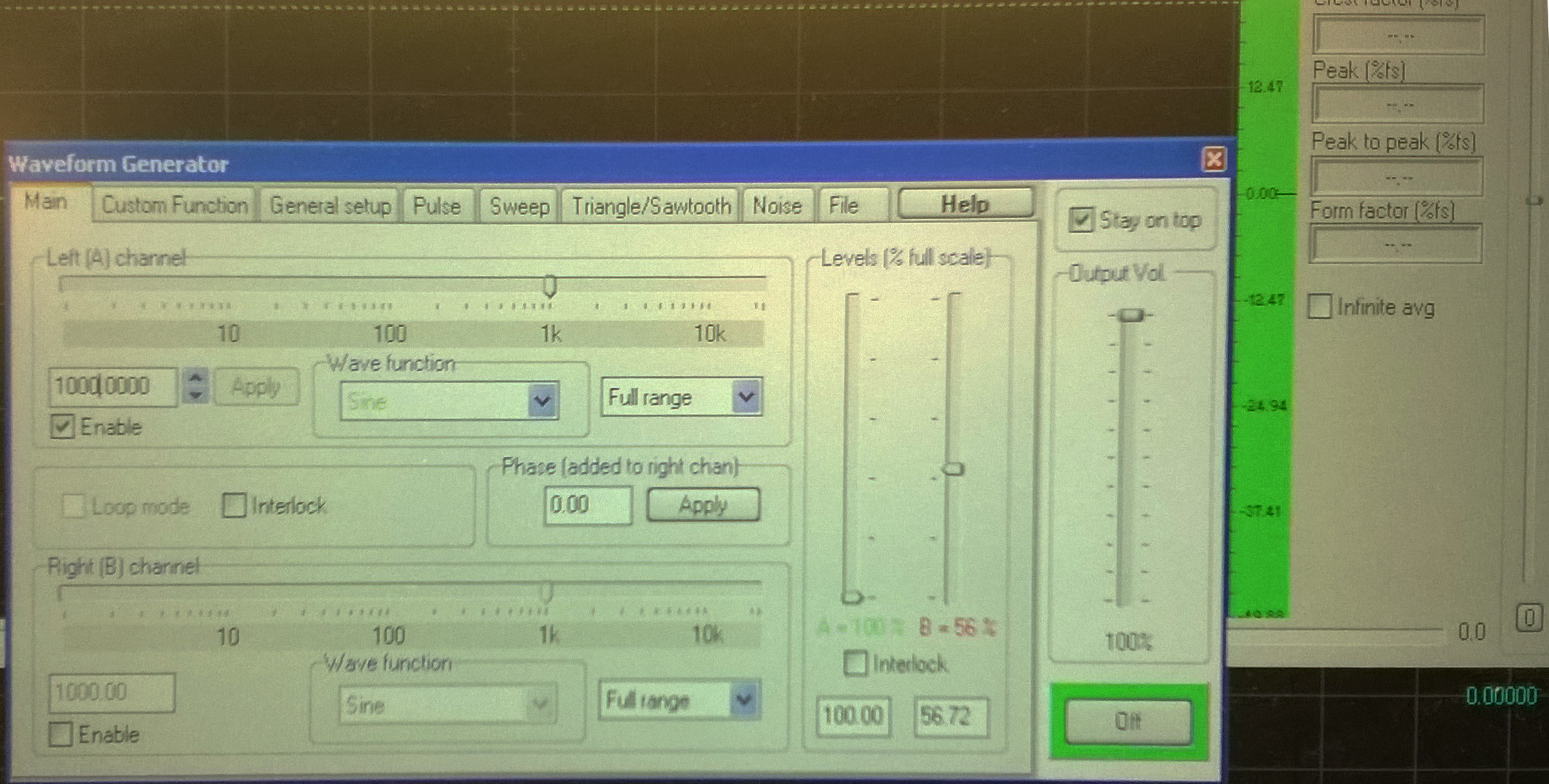The width and height of the screenshot is (1549, 784).
Task: Increment left channel frequency with spinner
Action: [x=196, y=376]
